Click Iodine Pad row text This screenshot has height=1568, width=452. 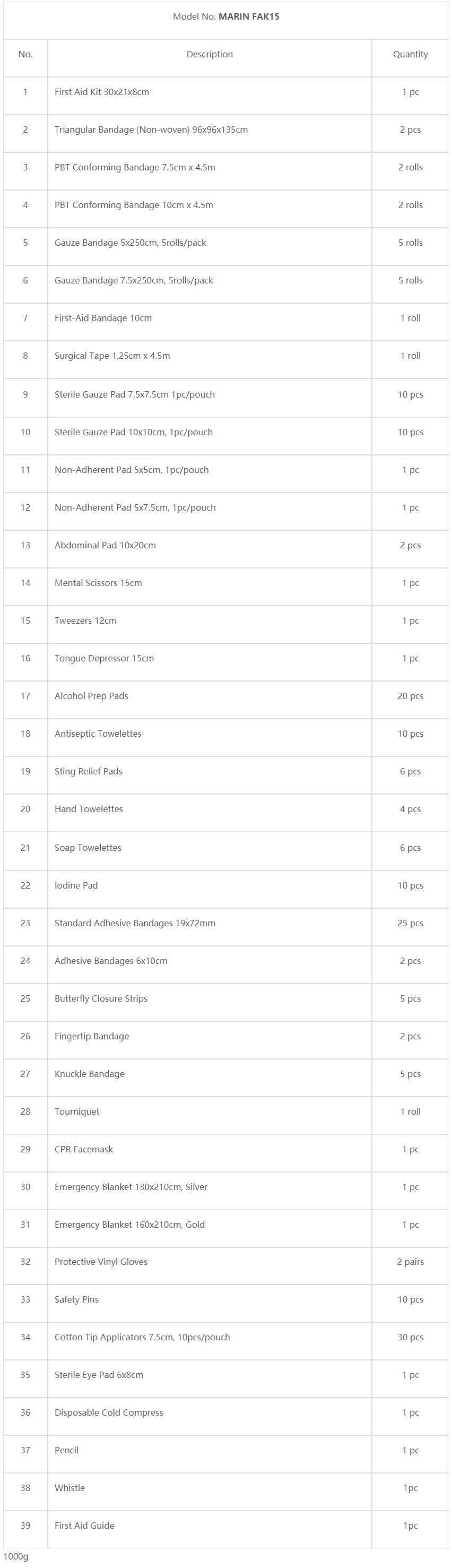click(76, 886)
